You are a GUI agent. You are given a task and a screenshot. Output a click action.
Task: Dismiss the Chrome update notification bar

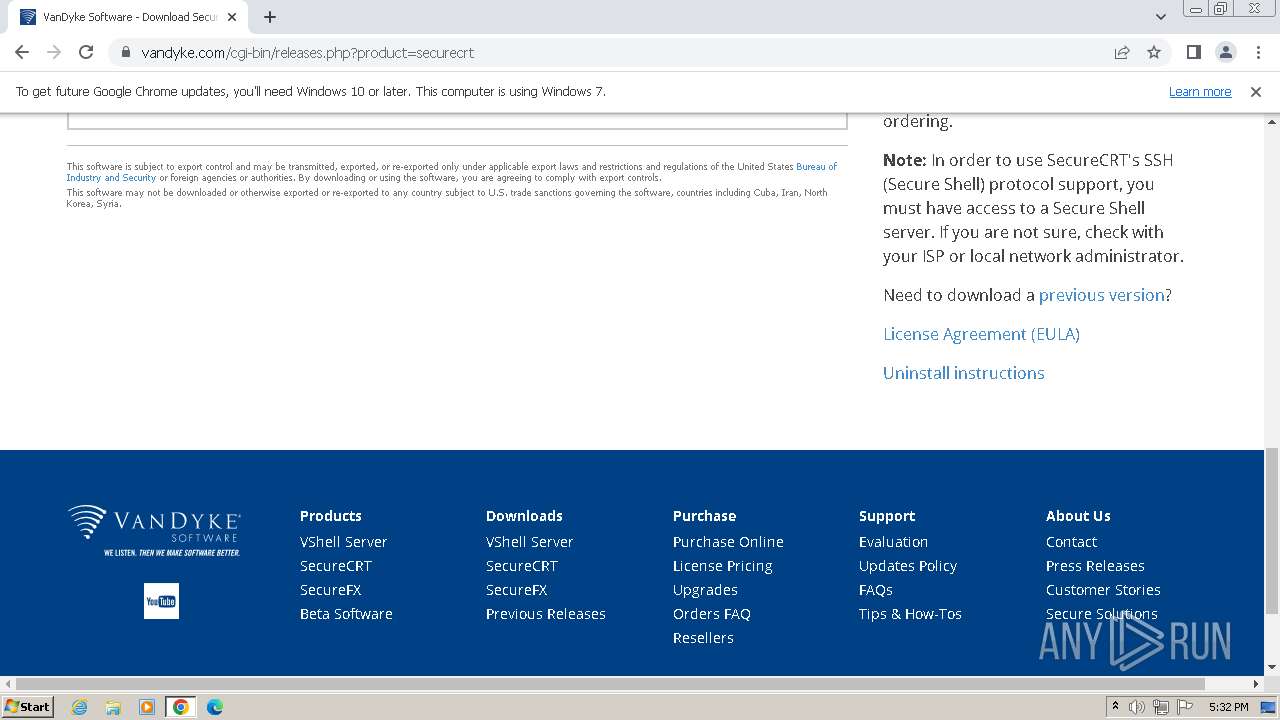[x=1256, y=92]
